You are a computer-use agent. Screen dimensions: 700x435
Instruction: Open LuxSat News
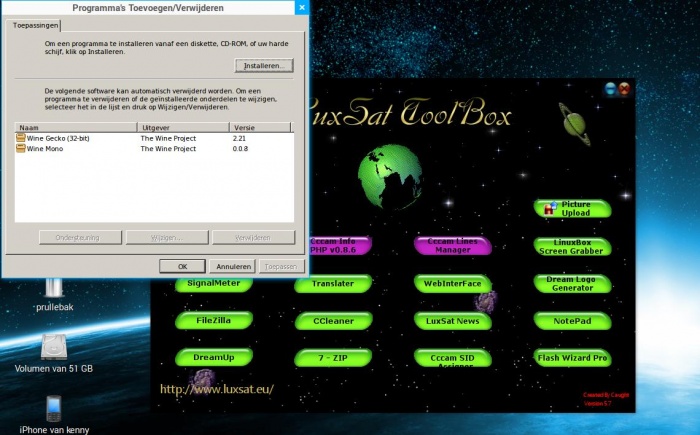tap(453, 321)
